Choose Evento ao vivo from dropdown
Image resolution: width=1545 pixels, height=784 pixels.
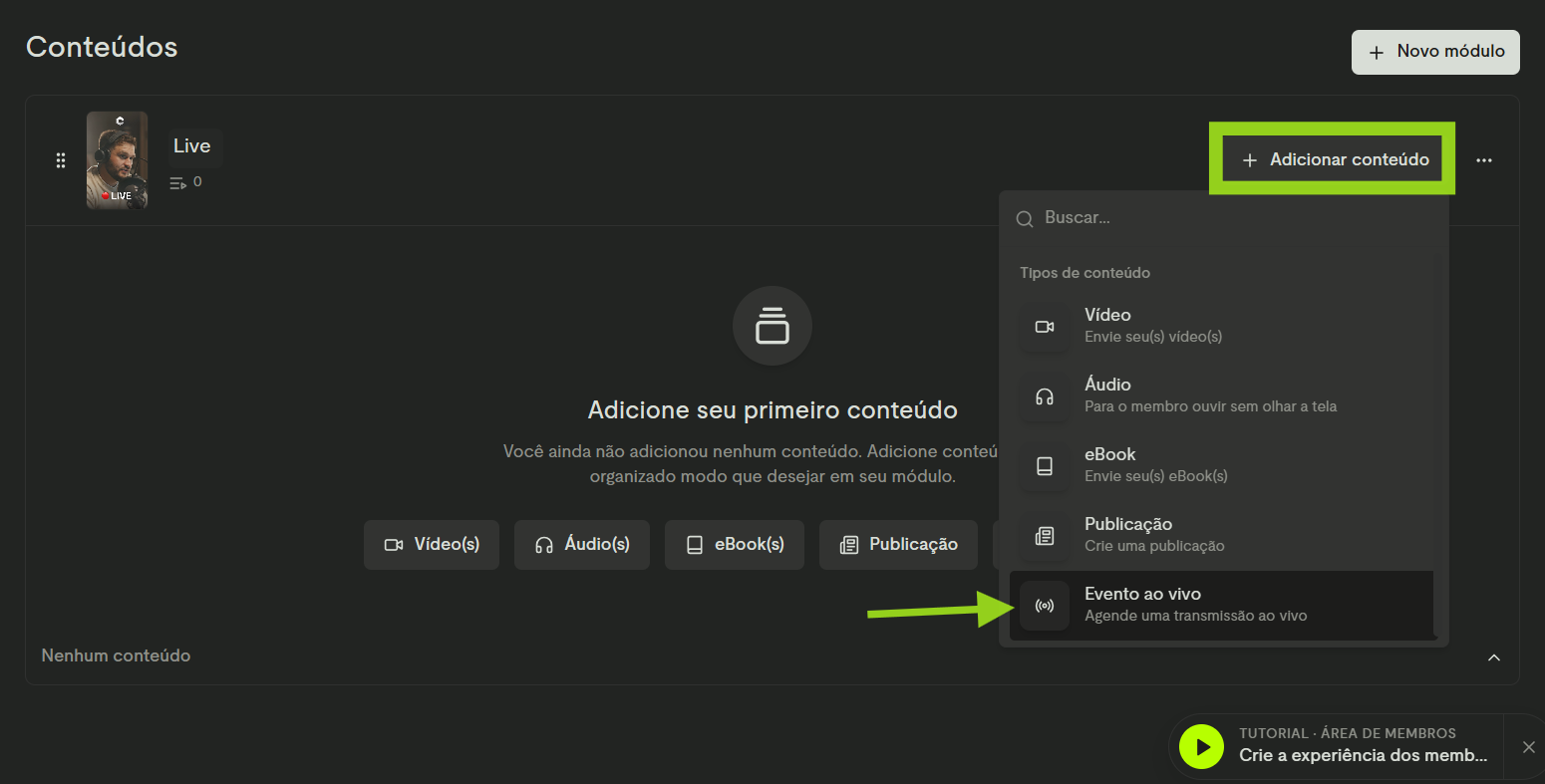point(1224,605)
